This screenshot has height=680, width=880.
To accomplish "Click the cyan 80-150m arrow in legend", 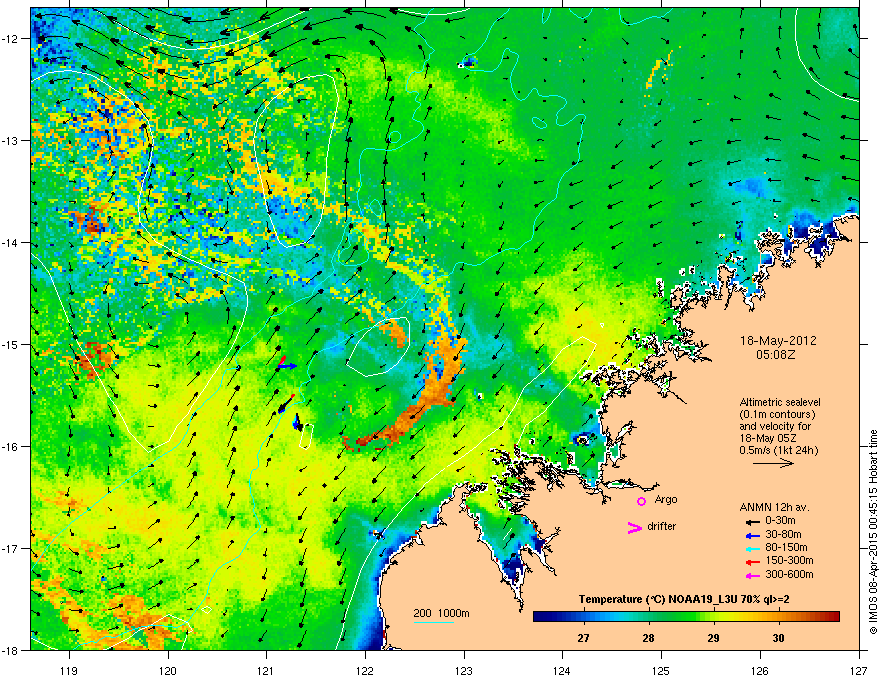I will coord(751,548).
